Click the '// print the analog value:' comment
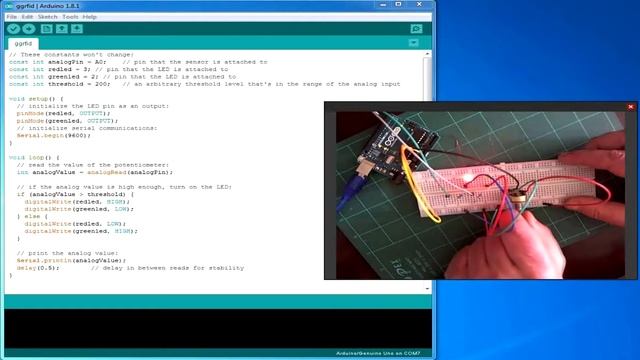This screenshot has height=360, width=640. (x=67, y=253)
